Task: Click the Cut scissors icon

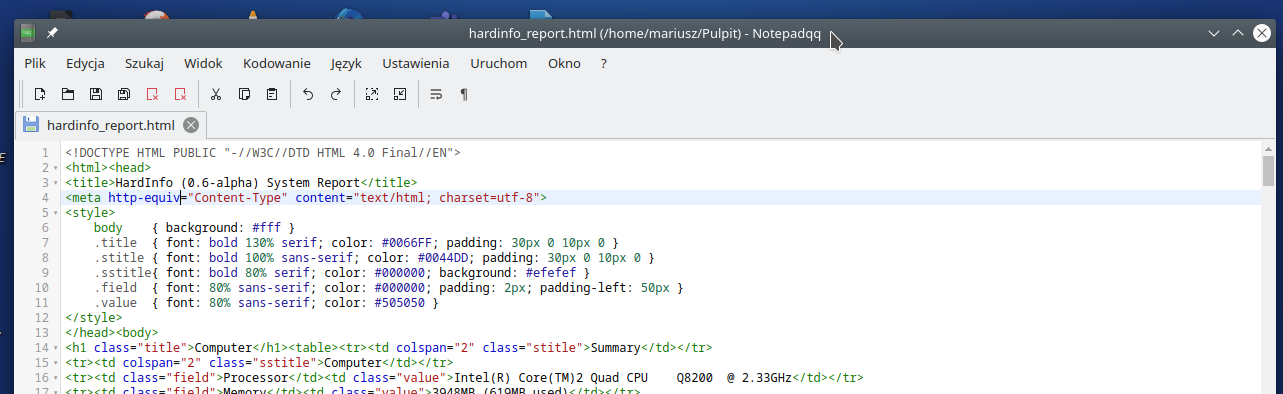Action: [215, 94]
